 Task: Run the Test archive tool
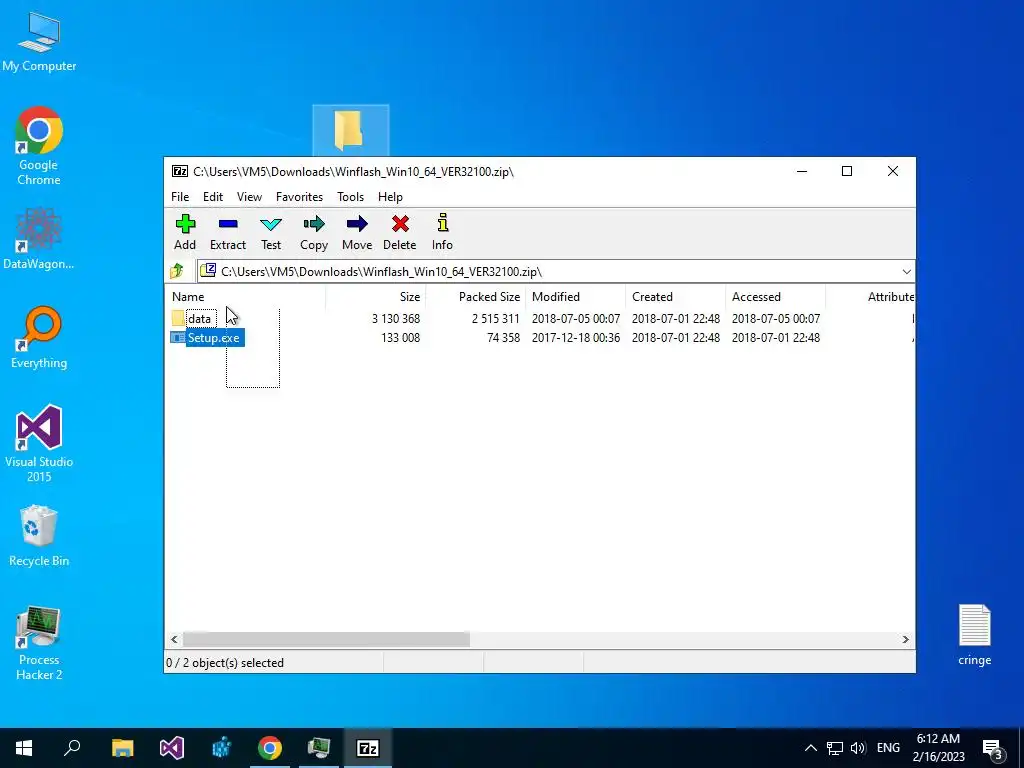[x=271, y=232]
